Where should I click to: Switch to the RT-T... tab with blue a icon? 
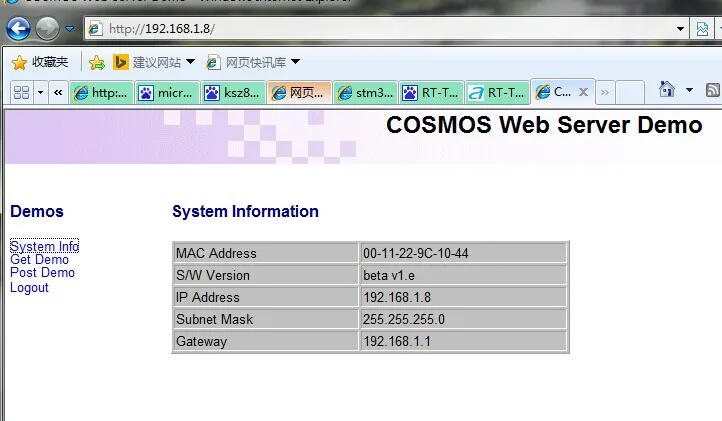497,93
